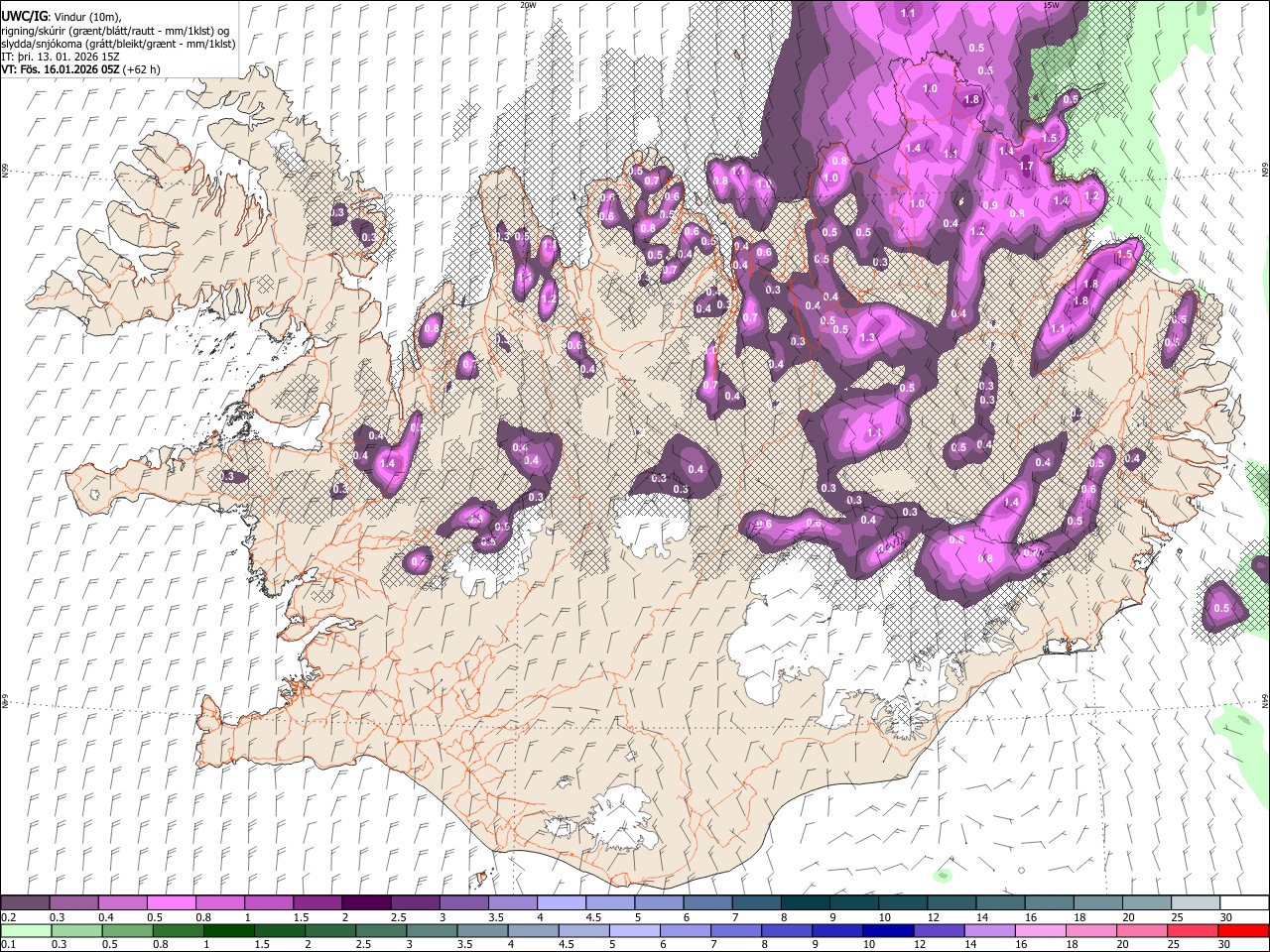1270x952 pixels.
Task: Click the light gray 25 swatch in upper legend
Action: (1197, 902)
